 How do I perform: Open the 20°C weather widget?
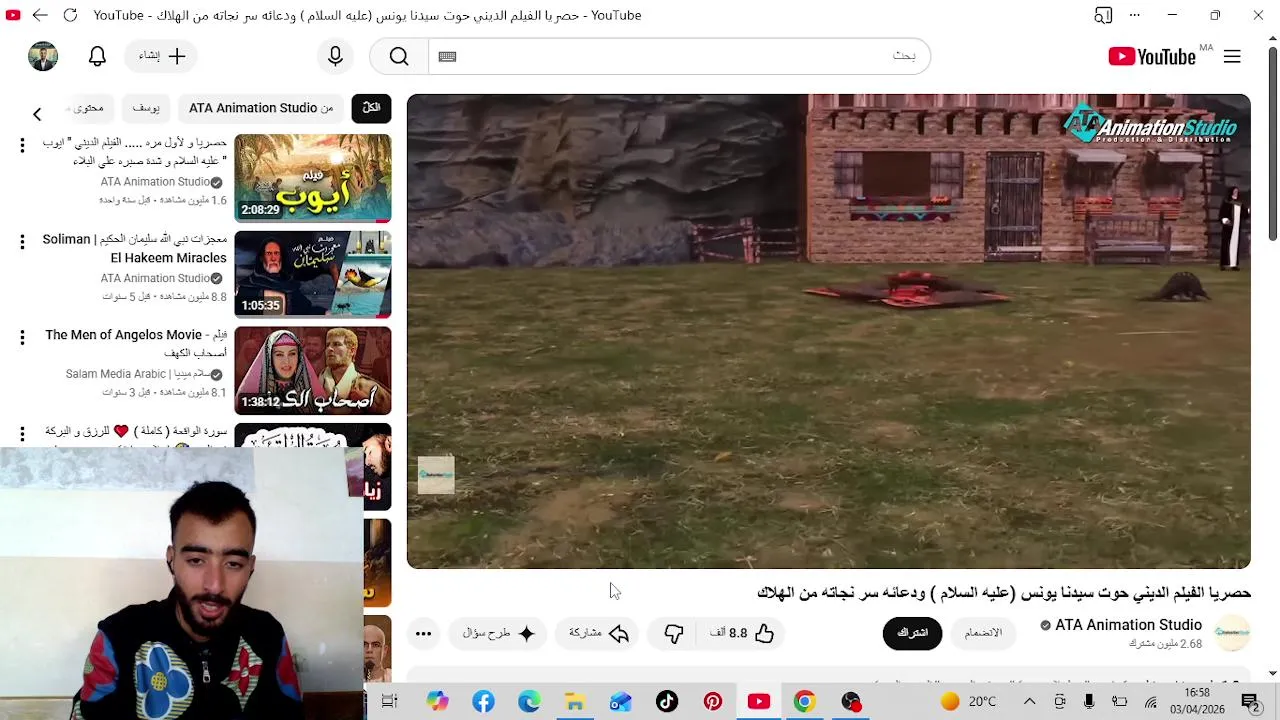coord(968,702)
